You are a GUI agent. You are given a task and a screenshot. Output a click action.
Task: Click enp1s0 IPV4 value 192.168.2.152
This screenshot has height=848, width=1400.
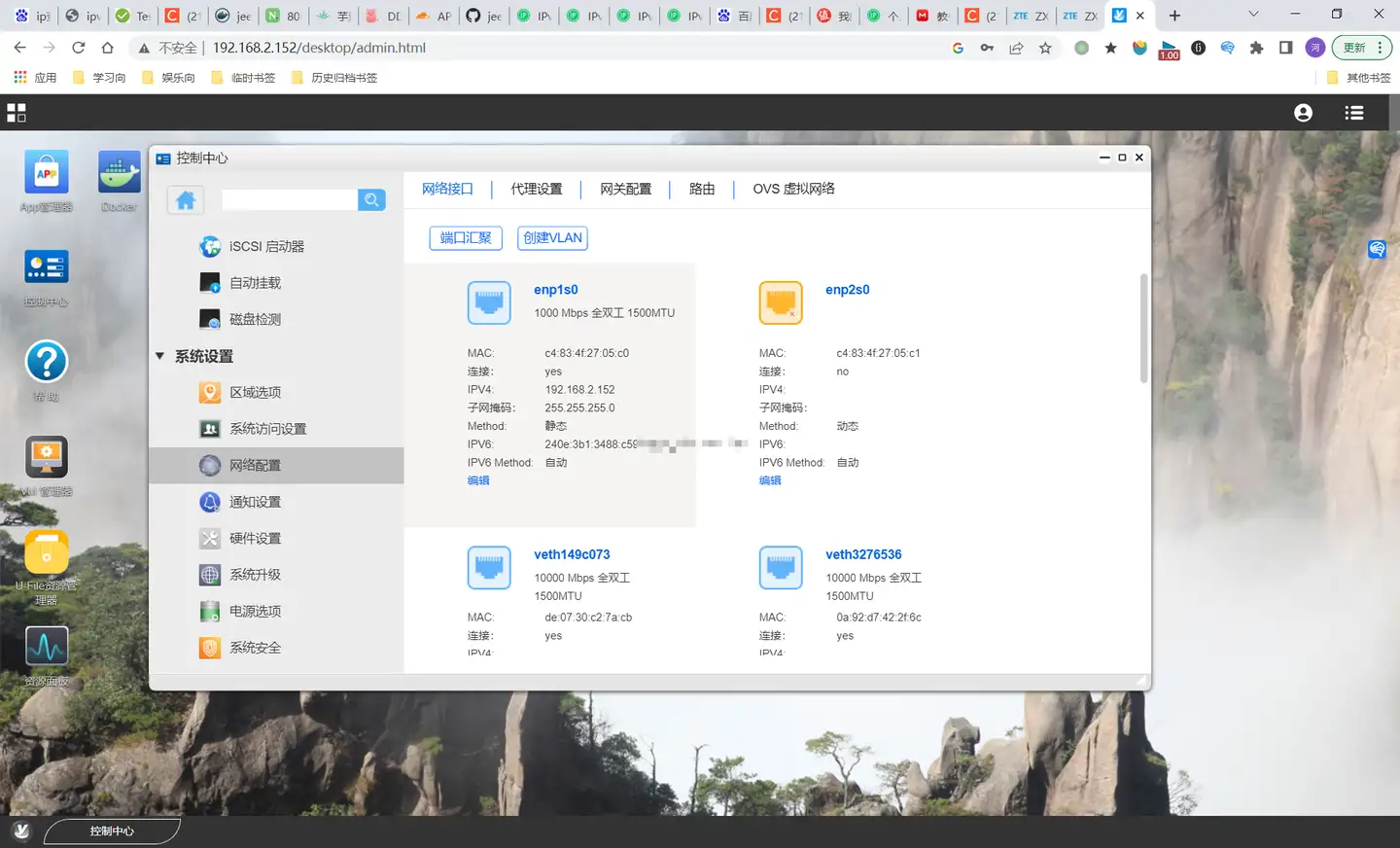(580, 390)
